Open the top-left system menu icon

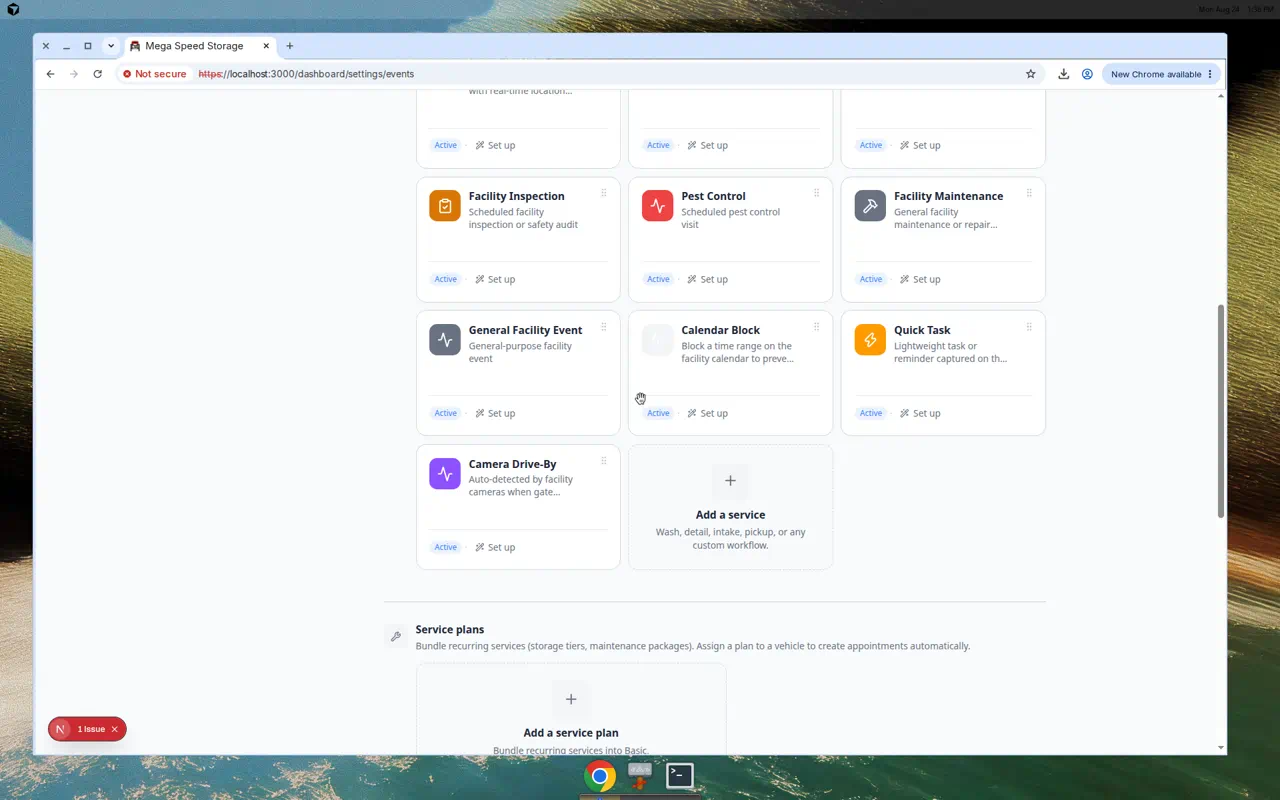pyautogui.click(x=13, y=9)
